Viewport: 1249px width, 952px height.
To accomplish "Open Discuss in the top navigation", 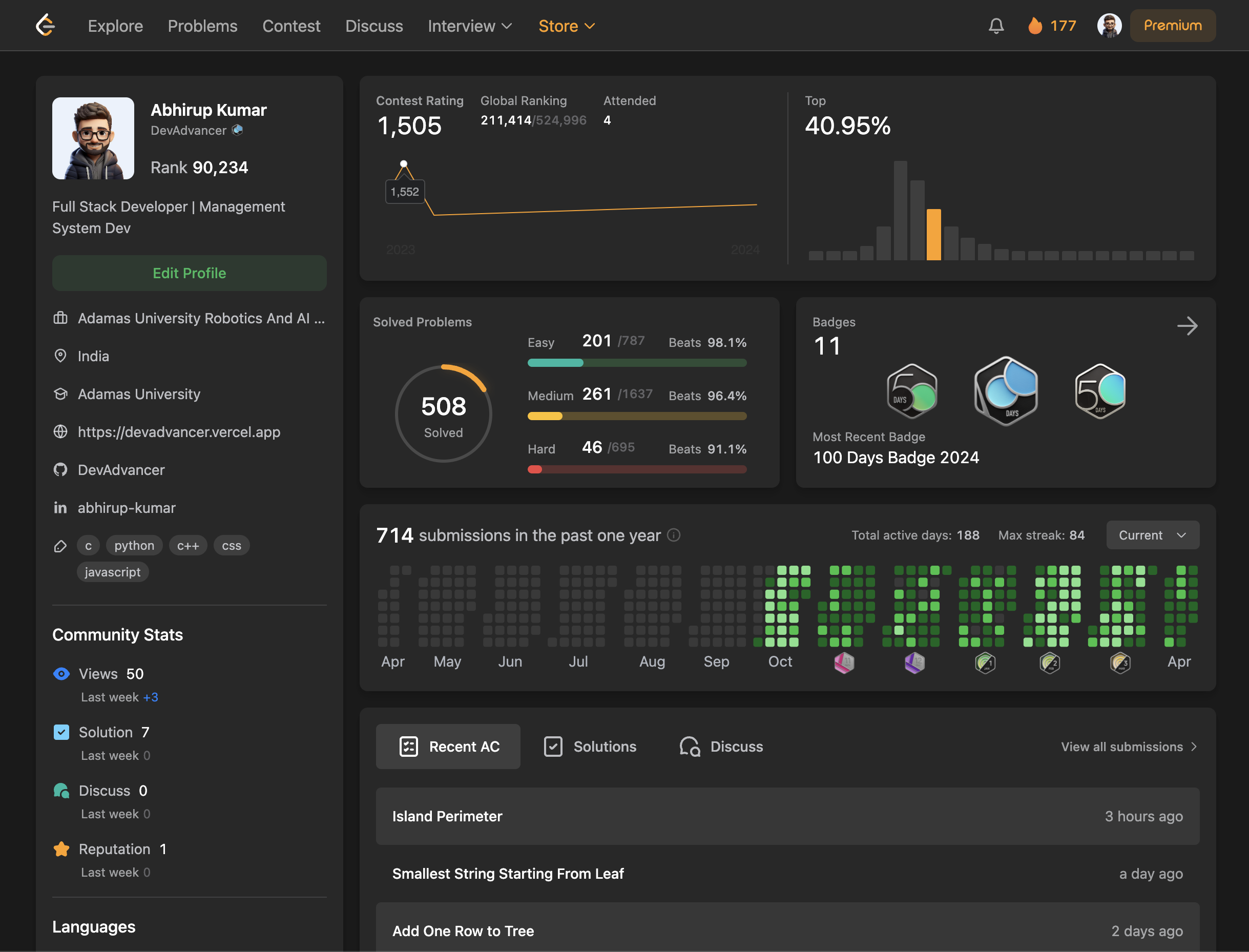I will click(374, 26).
